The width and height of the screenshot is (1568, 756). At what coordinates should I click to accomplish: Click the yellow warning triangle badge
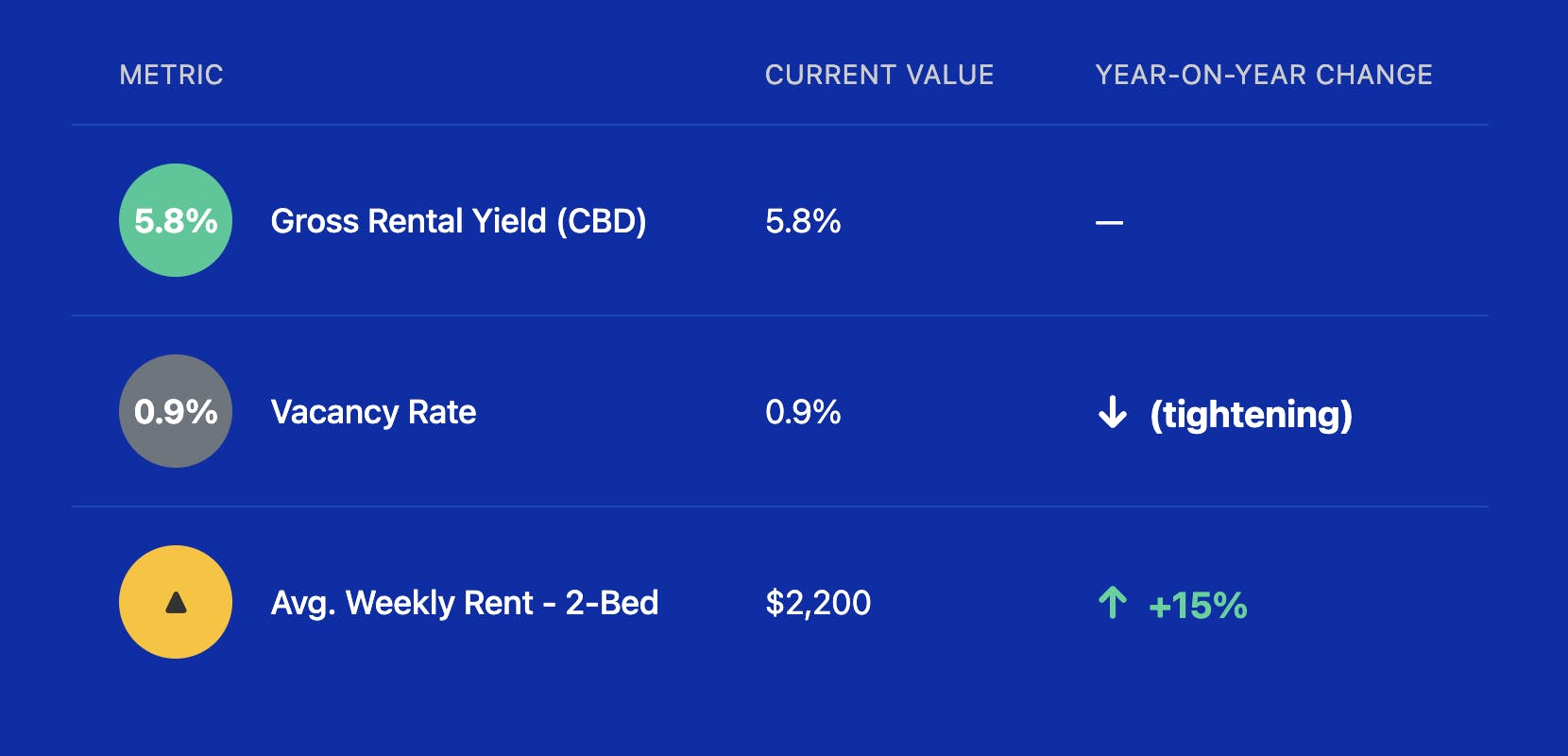[x=176, y=602]
